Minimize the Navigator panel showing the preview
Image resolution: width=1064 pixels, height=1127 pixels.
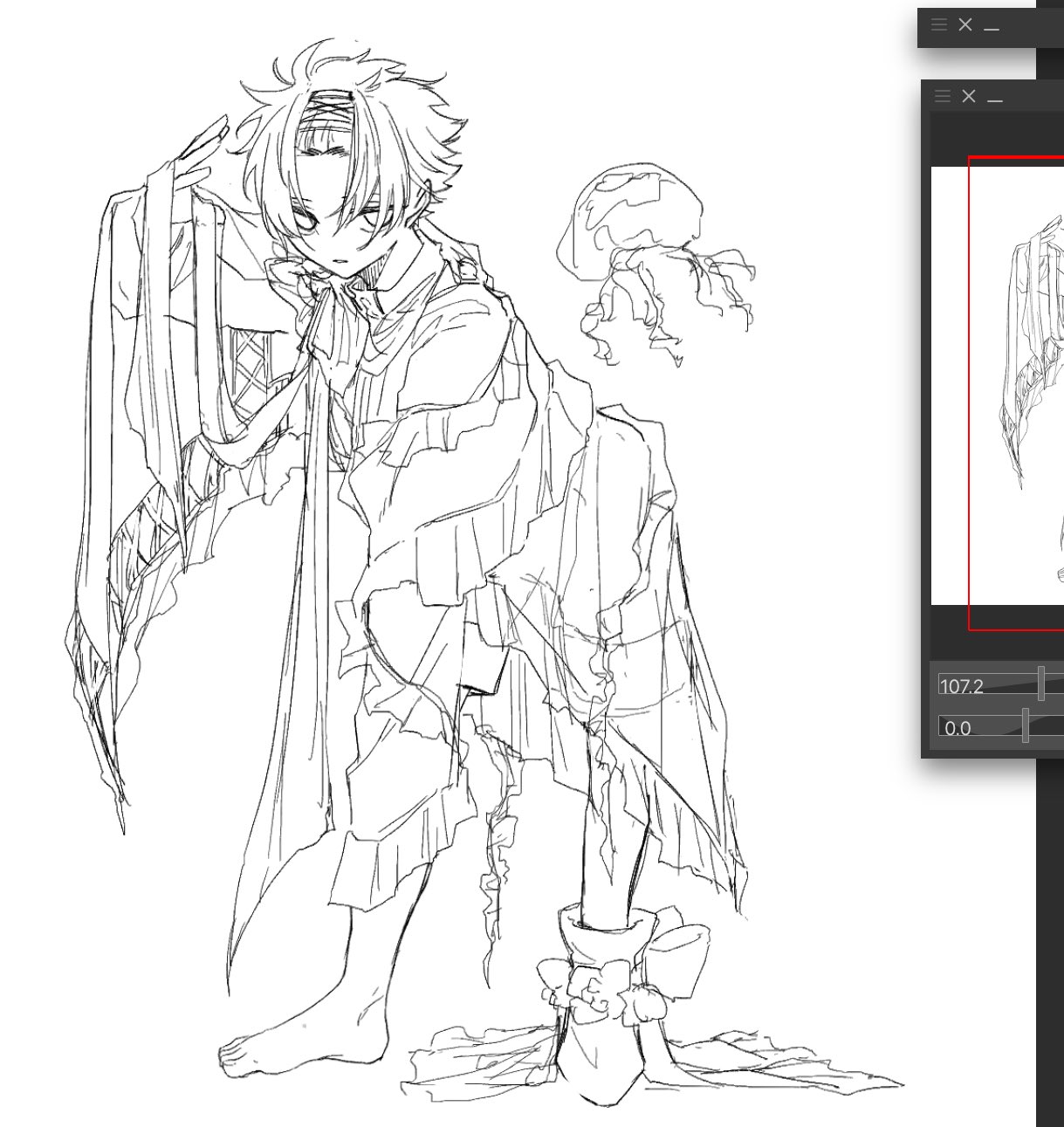[x=994, y=100]
